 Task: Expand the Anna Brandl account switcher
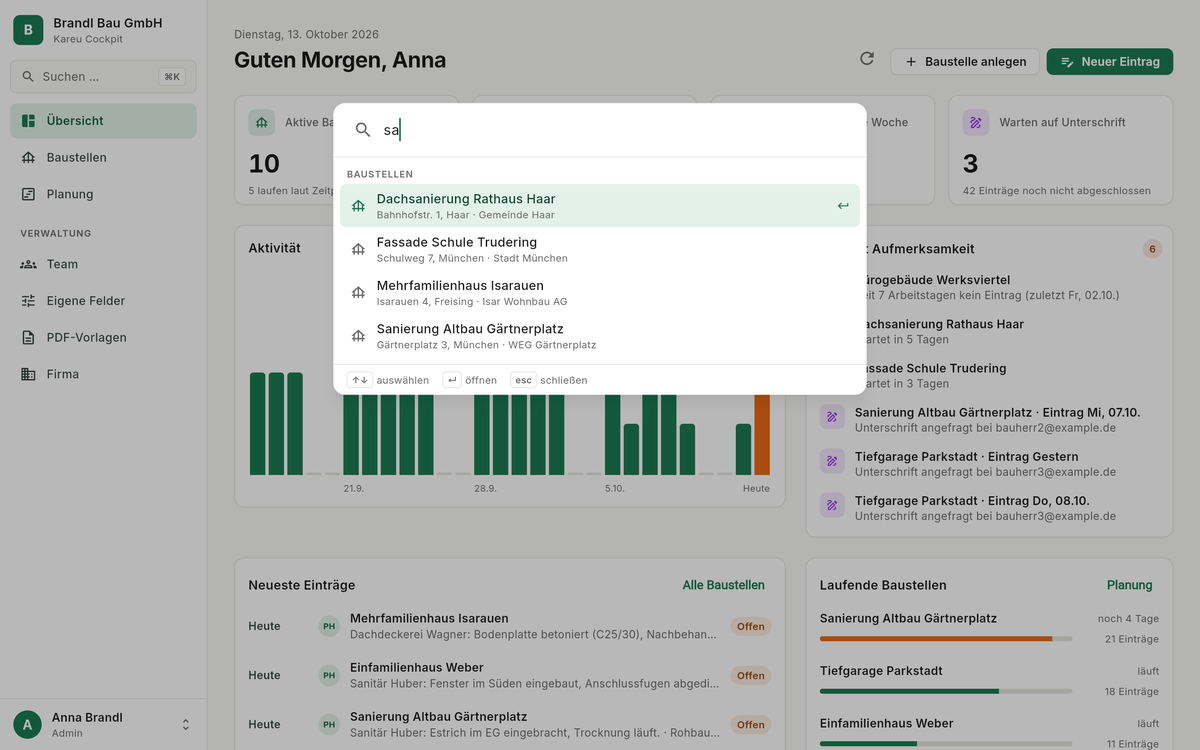pyautogui.click(x=185, y=724)
